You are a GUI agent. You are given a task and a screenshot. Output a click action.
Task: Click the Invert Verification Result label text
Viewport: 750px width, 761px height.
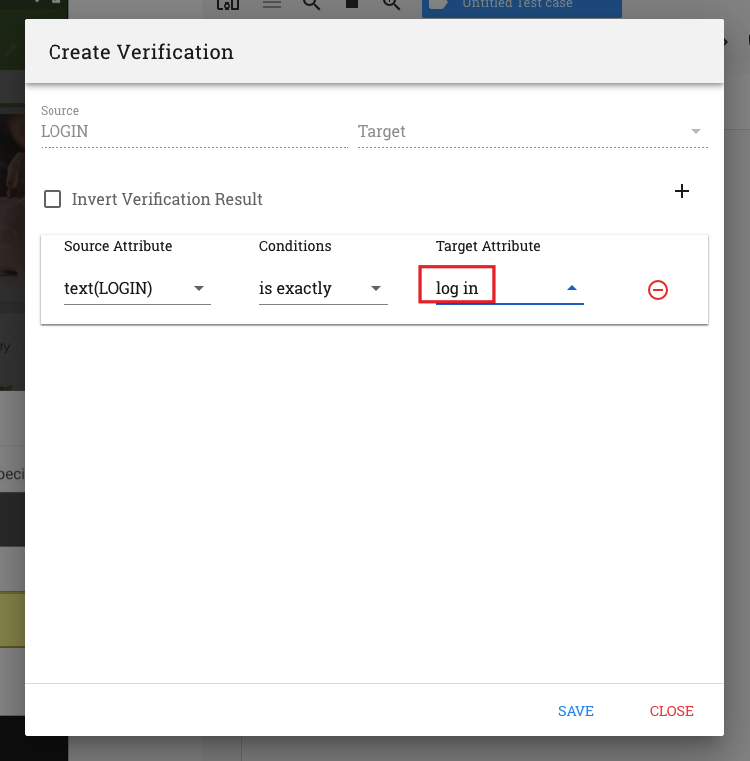(x=167, y=199)
